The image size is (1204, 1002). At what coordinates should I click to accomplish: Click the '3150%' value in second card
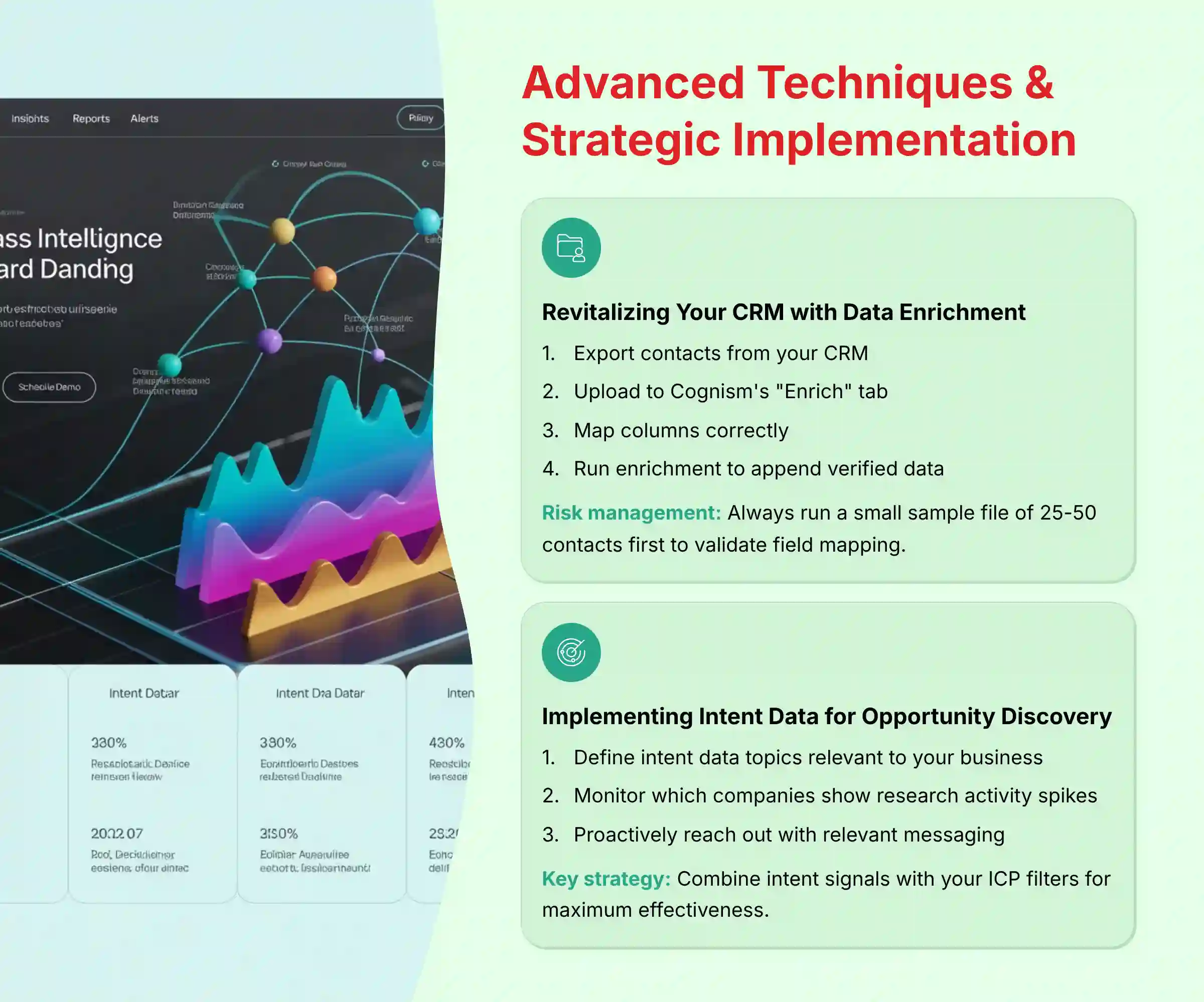pyautogui.click(x=278, y=833)
